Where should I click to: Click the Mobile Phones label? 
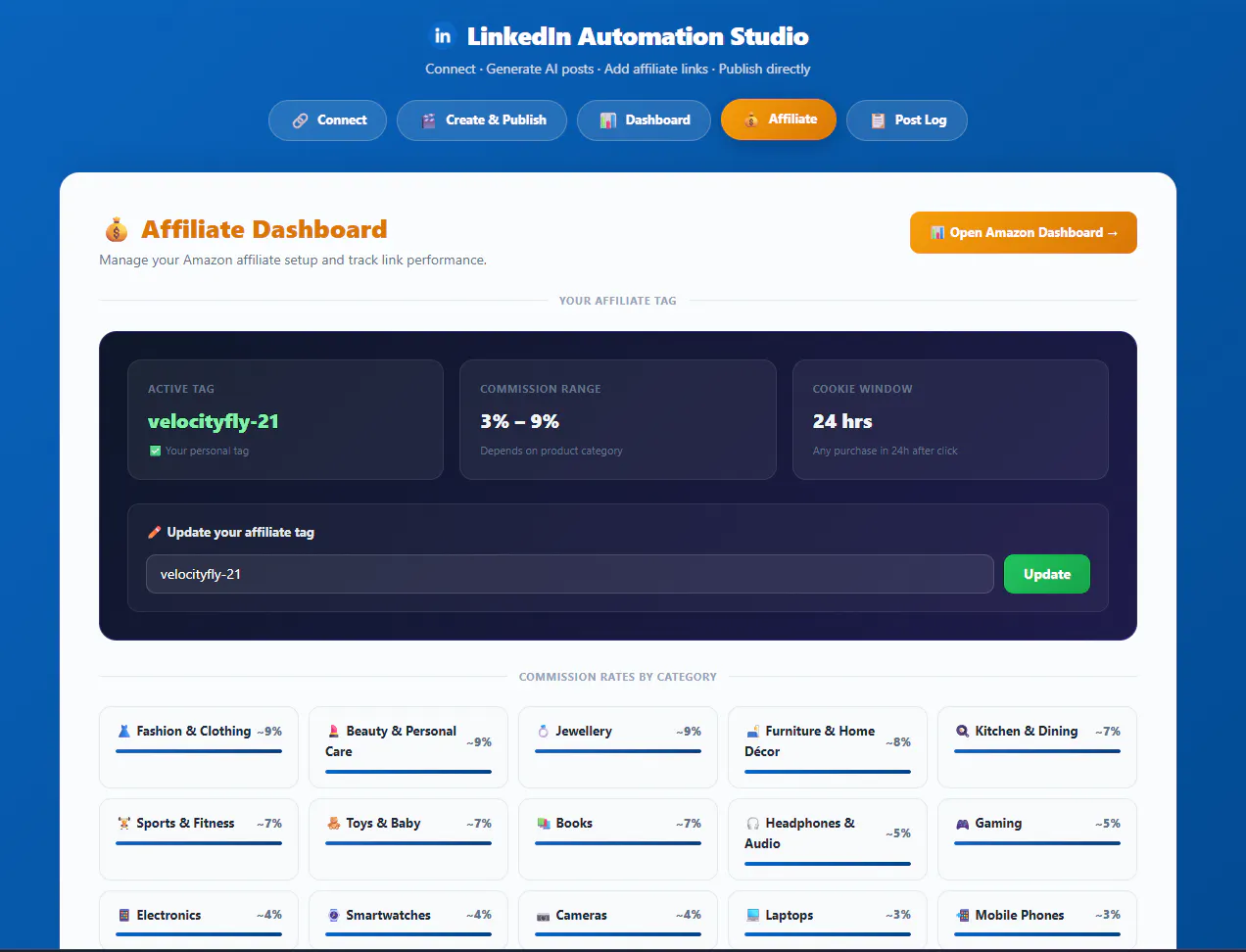pyautogui.click(x=1020, y=916)
